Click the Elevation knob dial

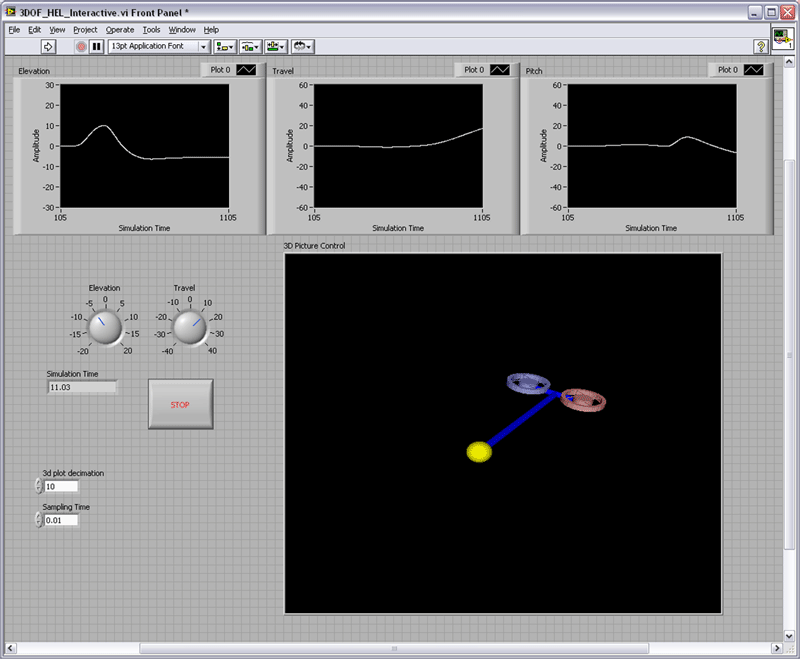pyautogui.click(x=104, y=327)
